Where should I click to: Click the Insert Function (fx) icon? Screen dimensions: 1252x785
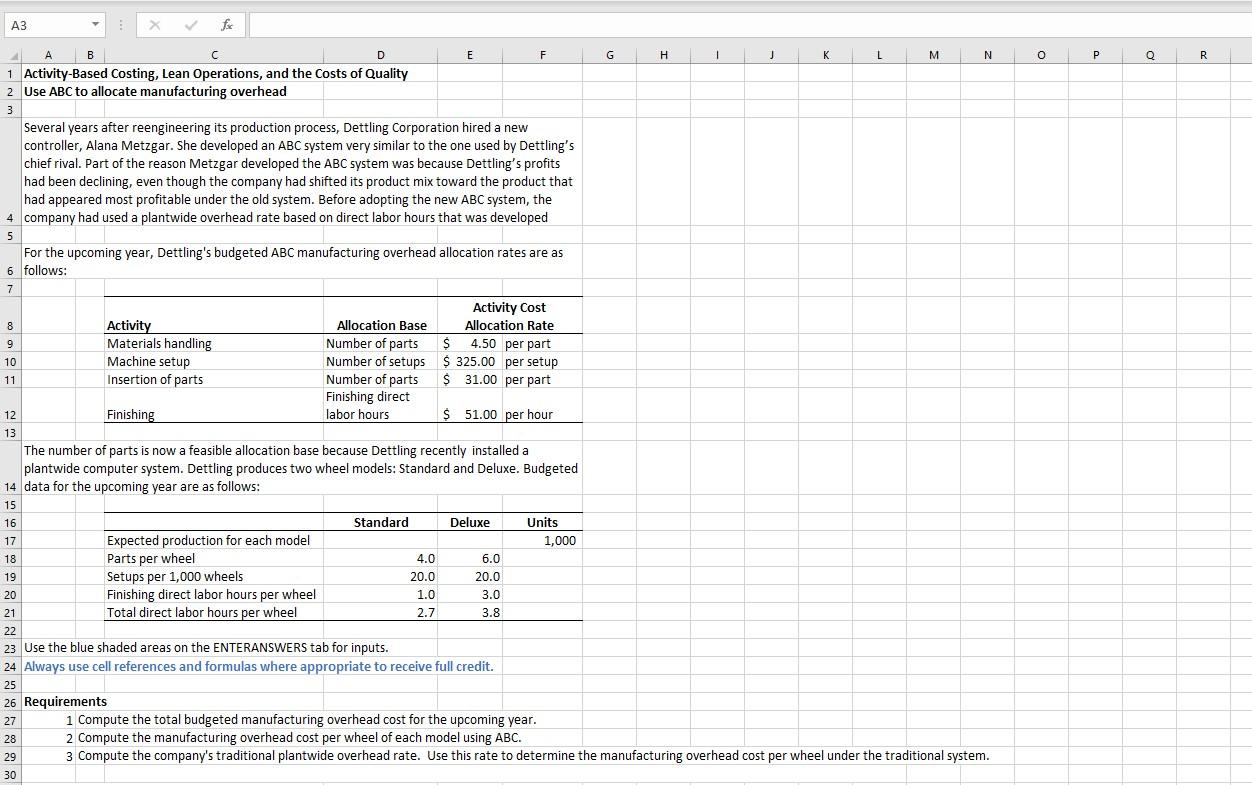point(226,24)
